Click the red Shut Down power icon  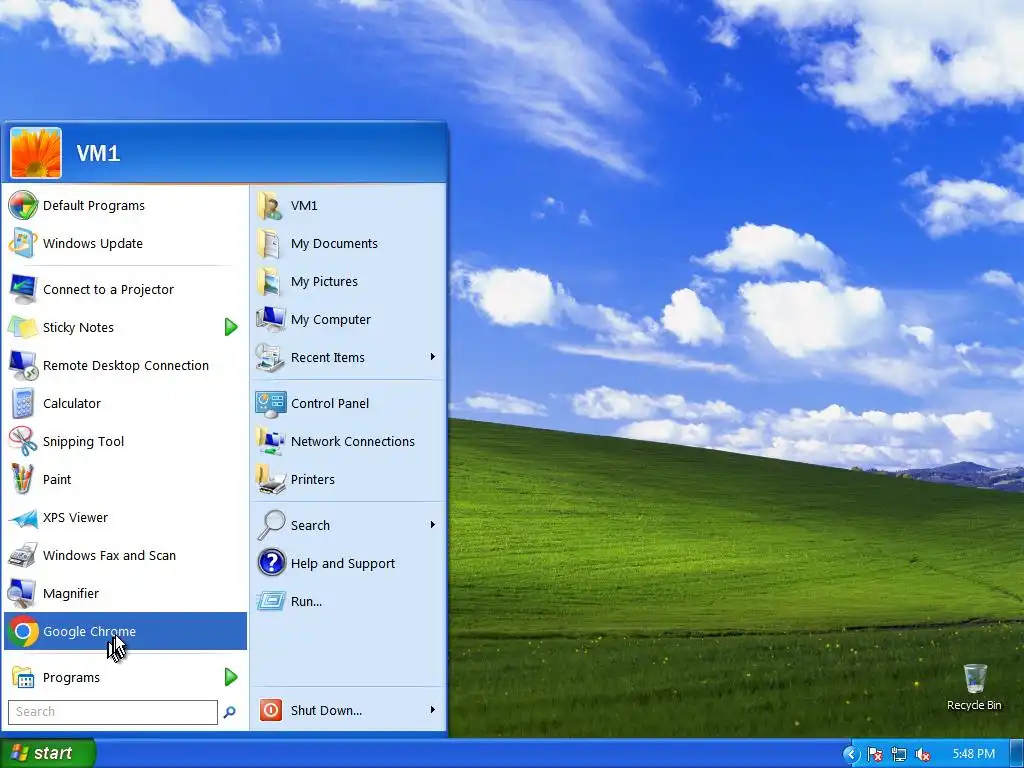click(271, 710)
